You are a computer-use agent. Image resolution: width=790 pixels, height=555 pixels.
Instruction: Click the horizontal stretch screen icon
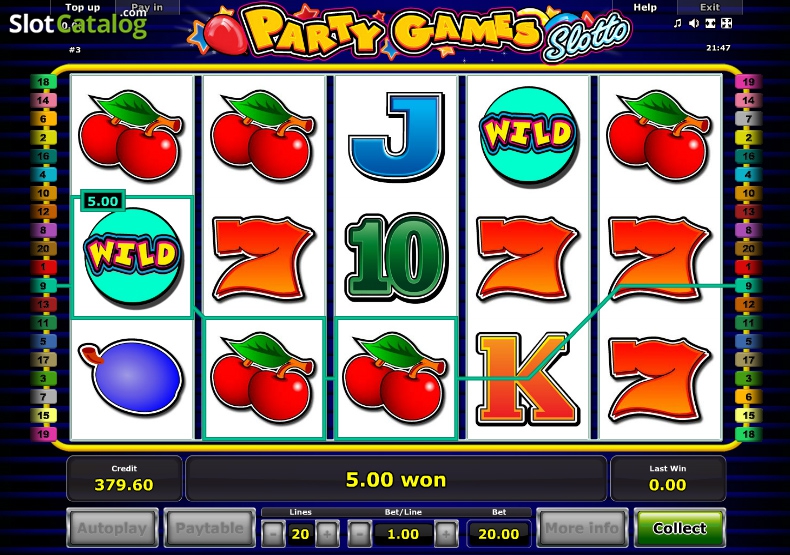(x=710, y=23)
